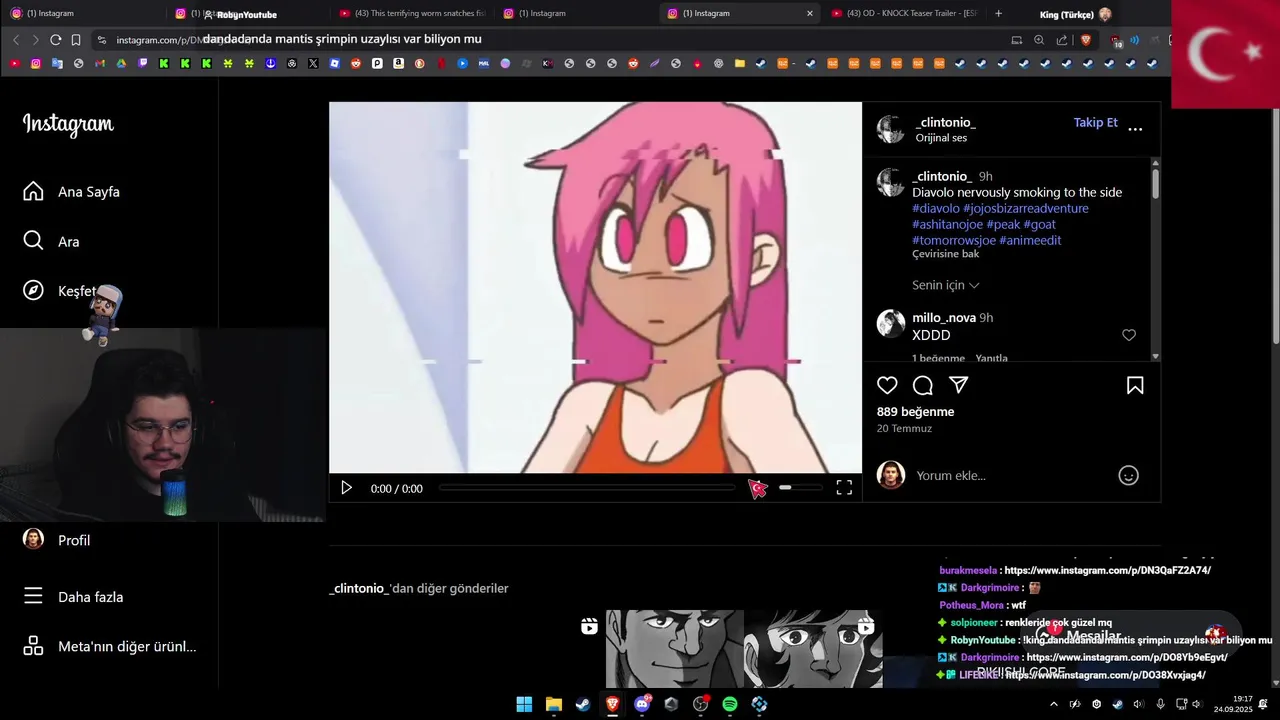The height and width of the screenshot is (720, 1280).
Task: Close the active Instagram tab
Action: (809, 13)
